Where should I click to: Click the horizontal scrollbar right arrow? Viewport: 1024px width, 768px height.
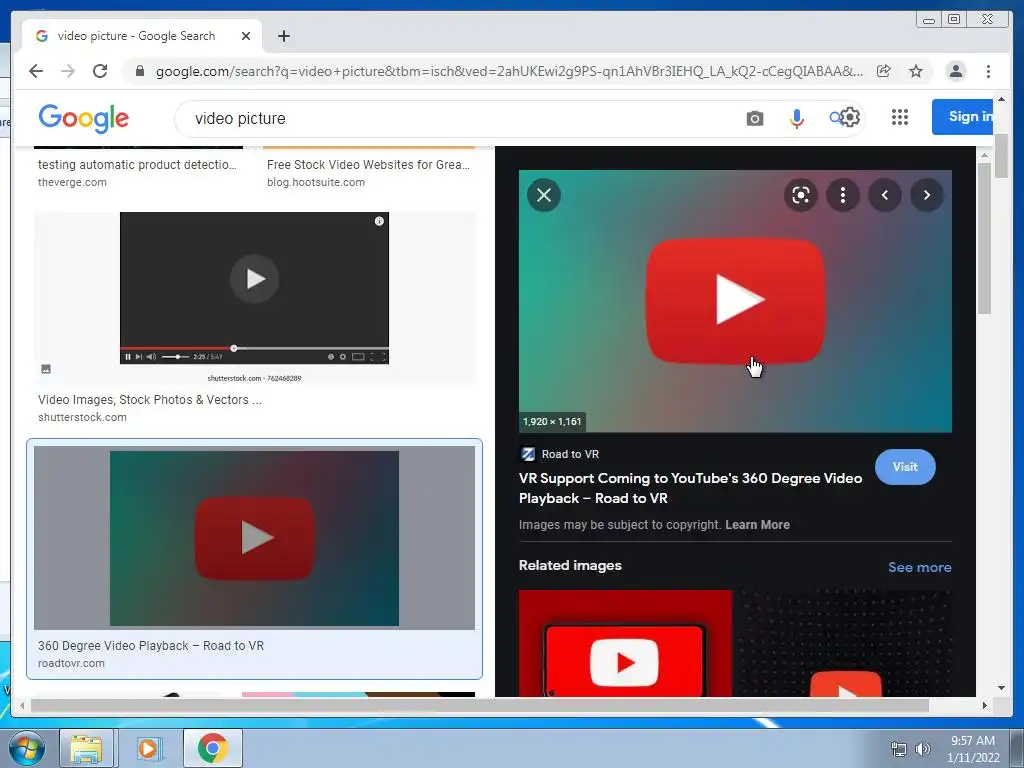pos(985,705)
